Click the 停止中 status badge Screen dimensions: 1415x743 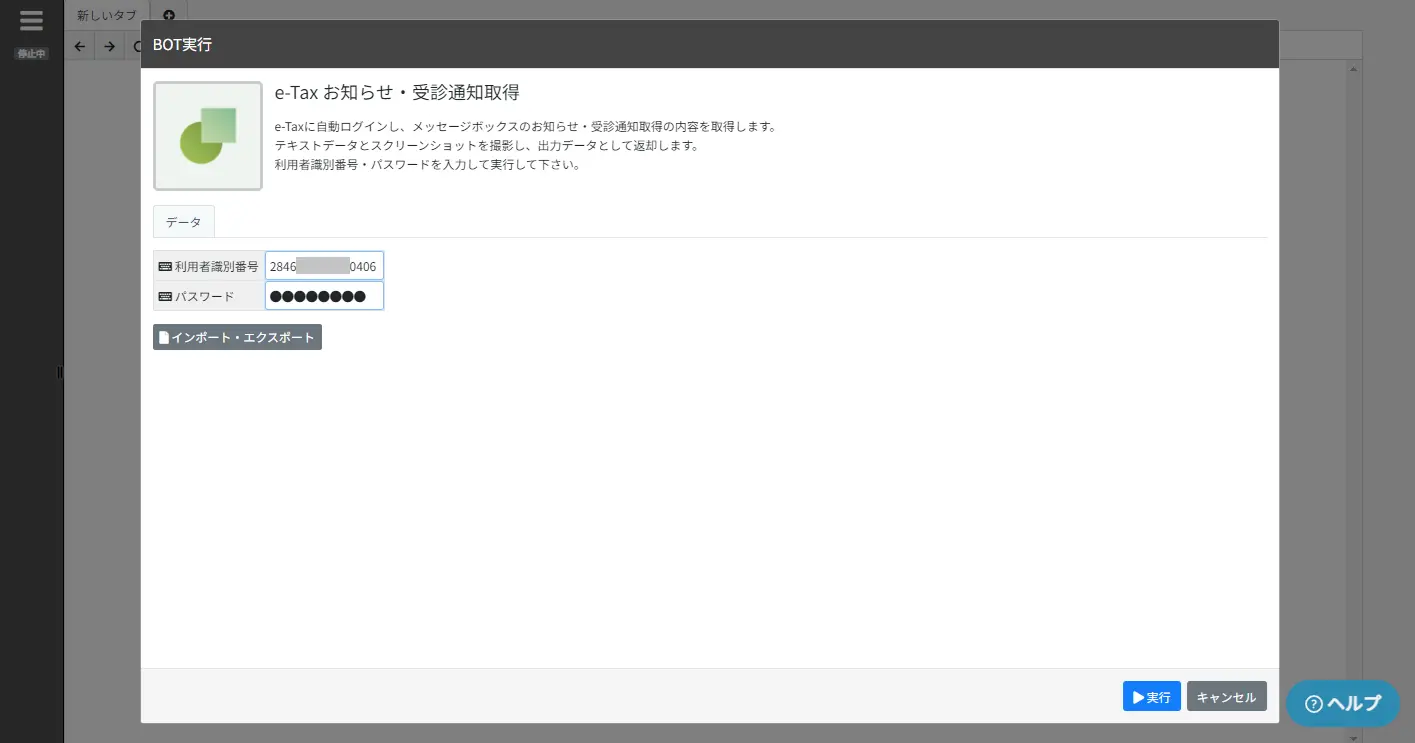coord(31,53)
